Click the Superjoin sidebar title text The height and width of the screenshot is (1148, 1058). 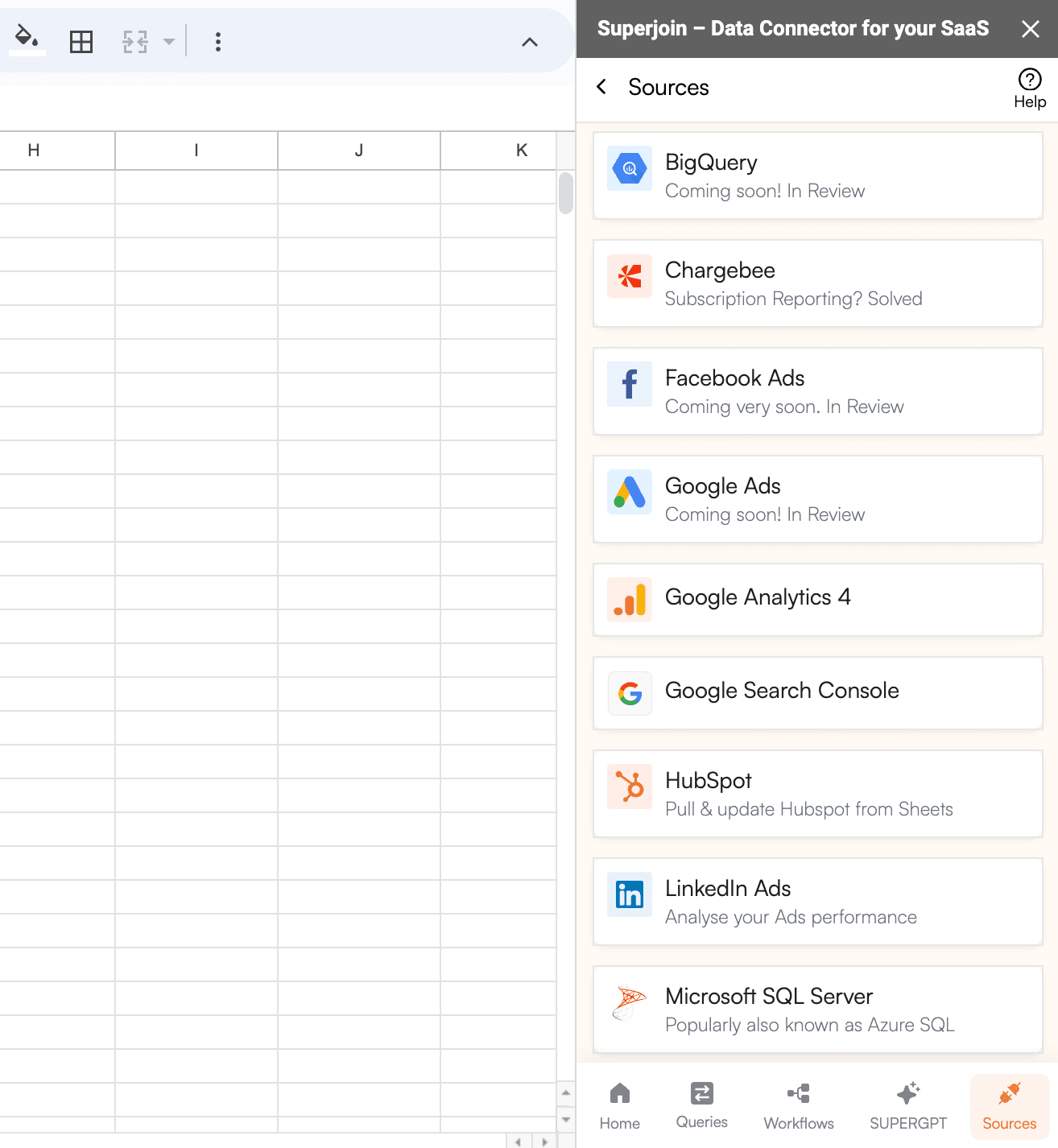point(793,29)
